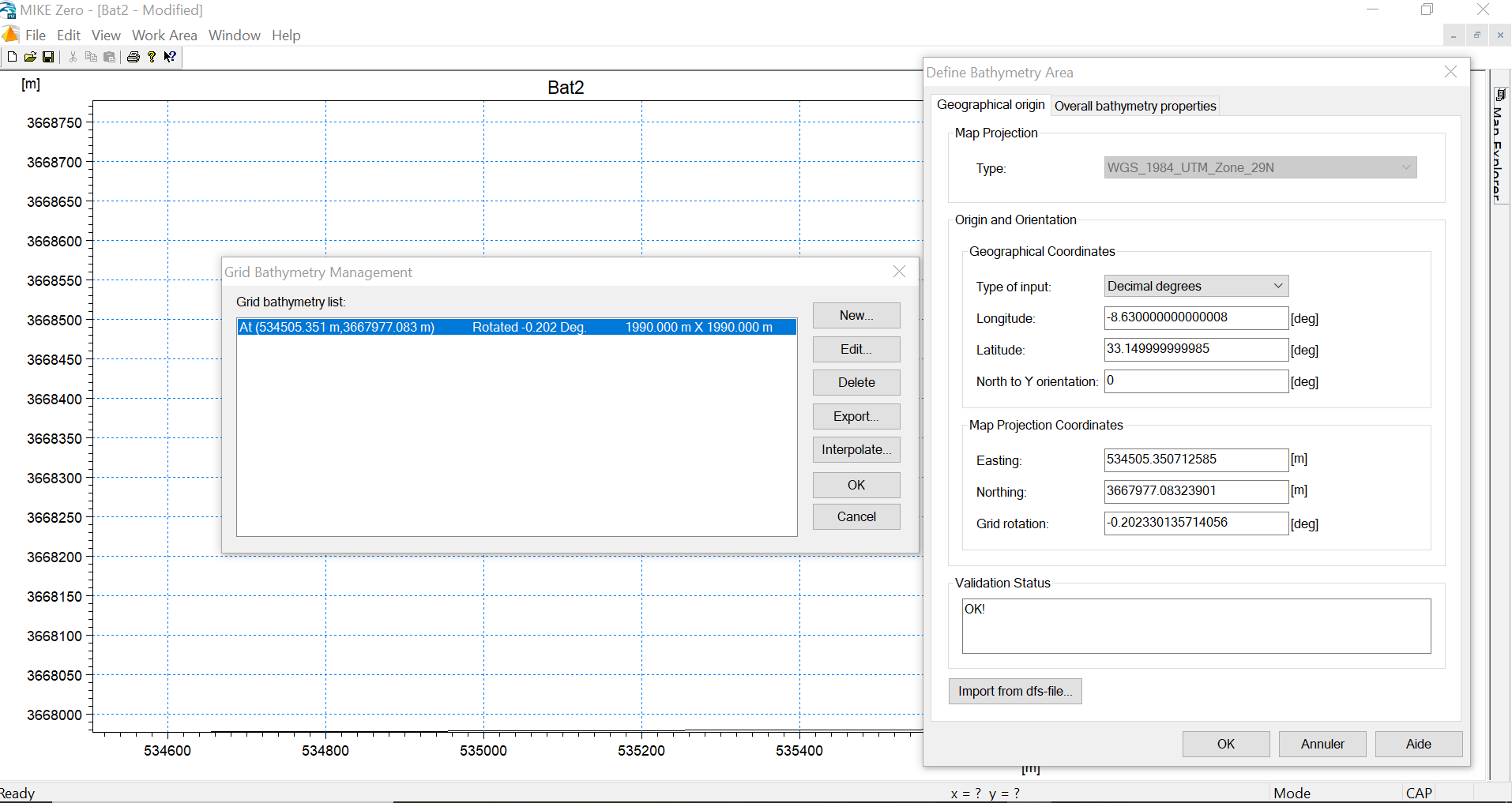Open the Map Projection Type dropdown
The width and height of the screenshot is (1512, 803).
[x=1260, y=167]
